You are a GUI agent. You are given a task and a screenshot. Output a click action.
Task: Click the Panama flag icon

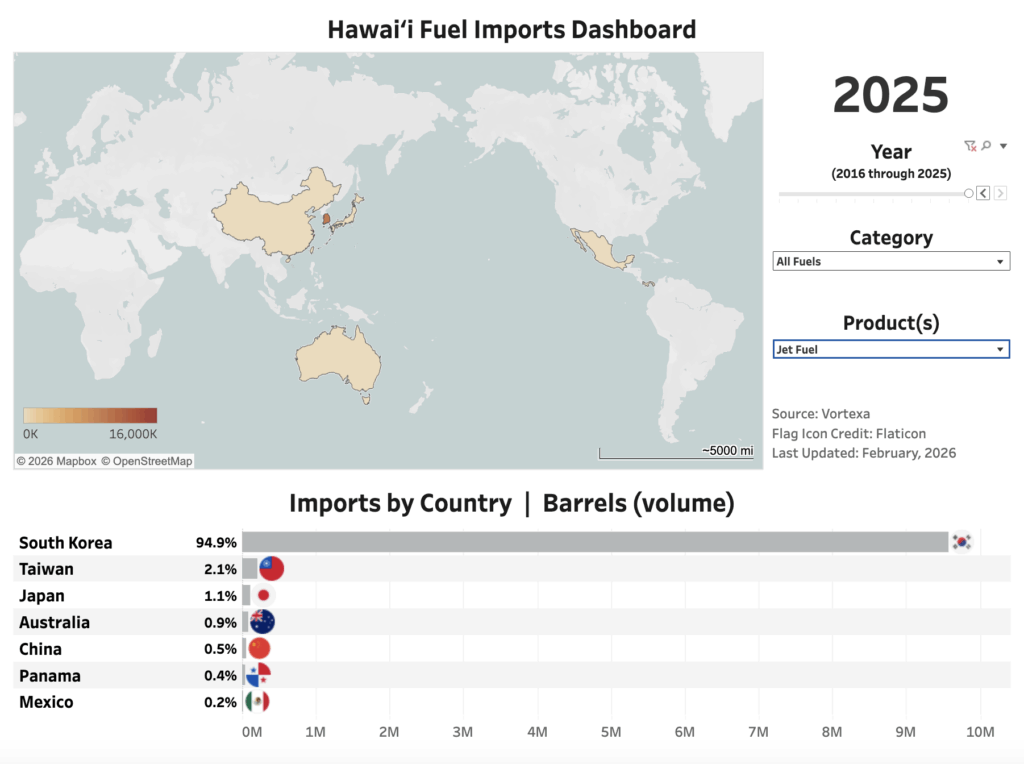pos(258,675)
